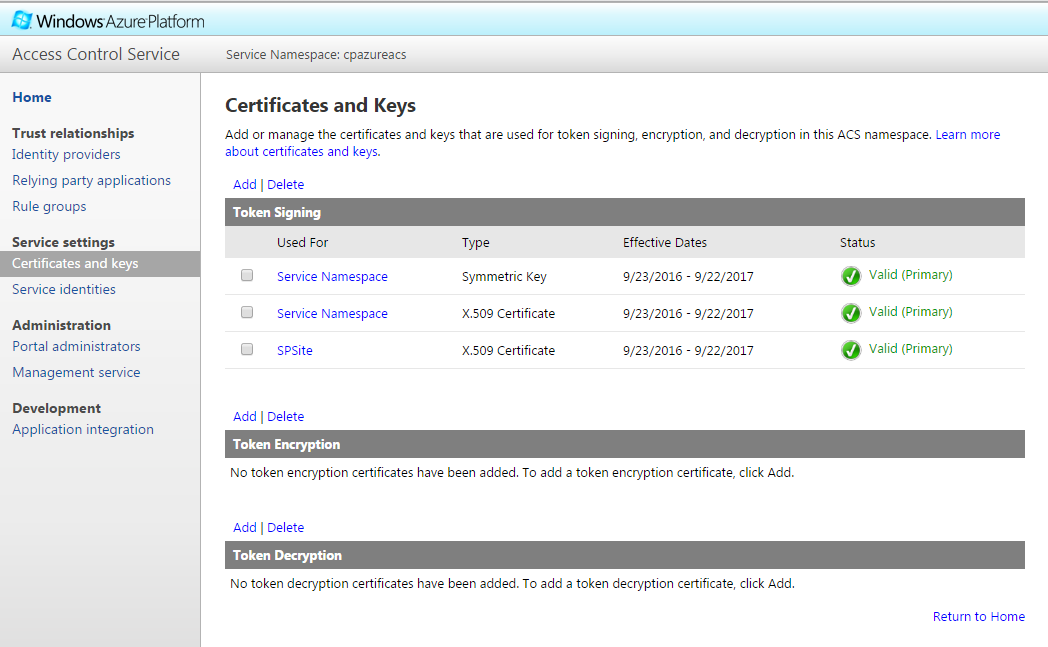Image resolution: width=1048 pixels, height=647 pixels.
Task: Open Relying party applications
Action: coord(92,180)
